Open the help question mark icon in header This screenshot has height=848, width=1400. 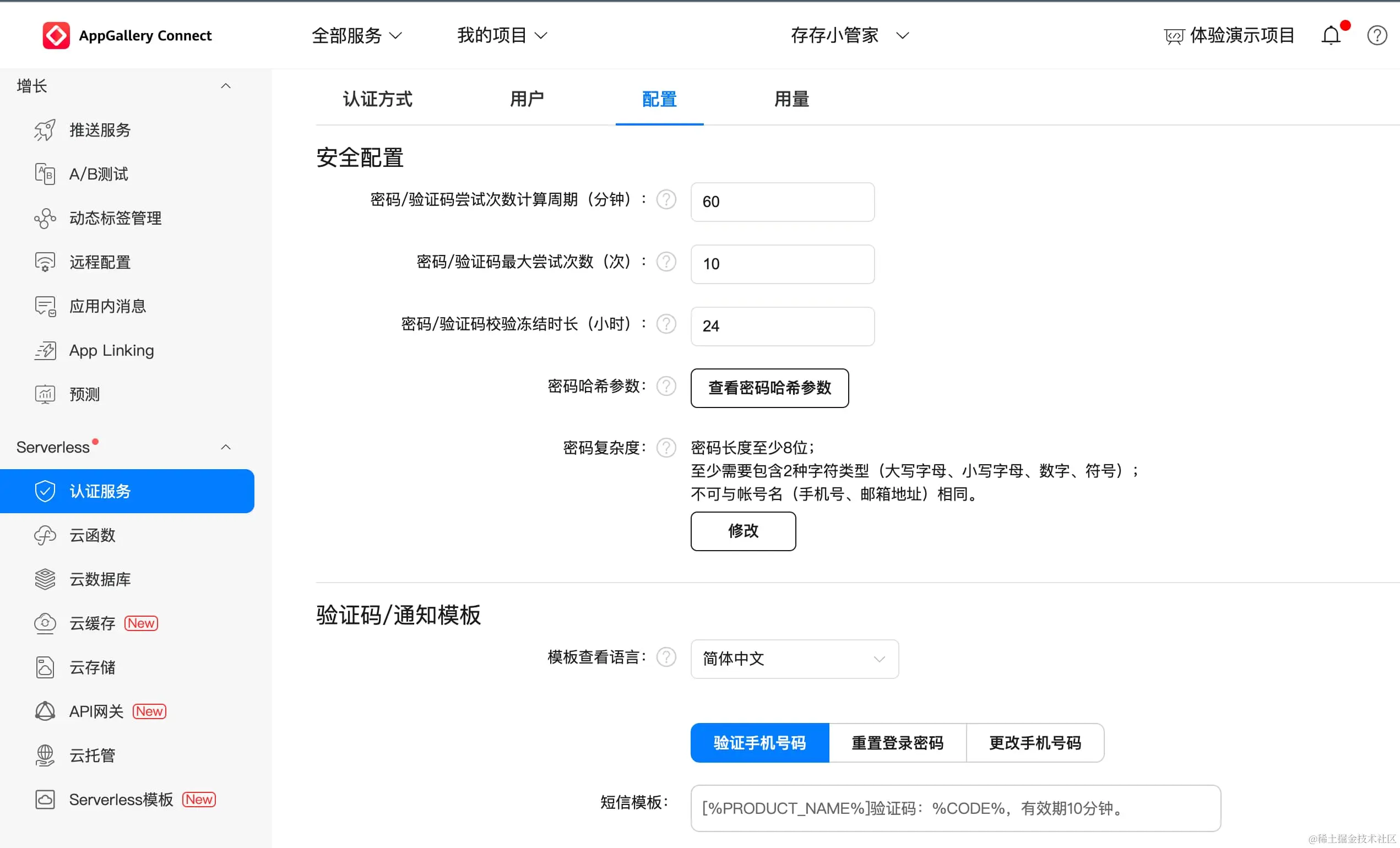pyautogui.click(x=1377, y=36)
